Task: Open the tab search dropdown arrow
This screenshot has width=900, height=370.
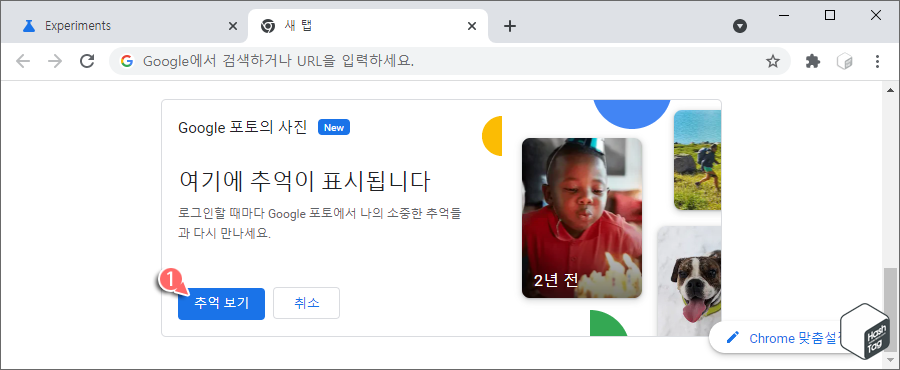Action: tap(740, 26)
